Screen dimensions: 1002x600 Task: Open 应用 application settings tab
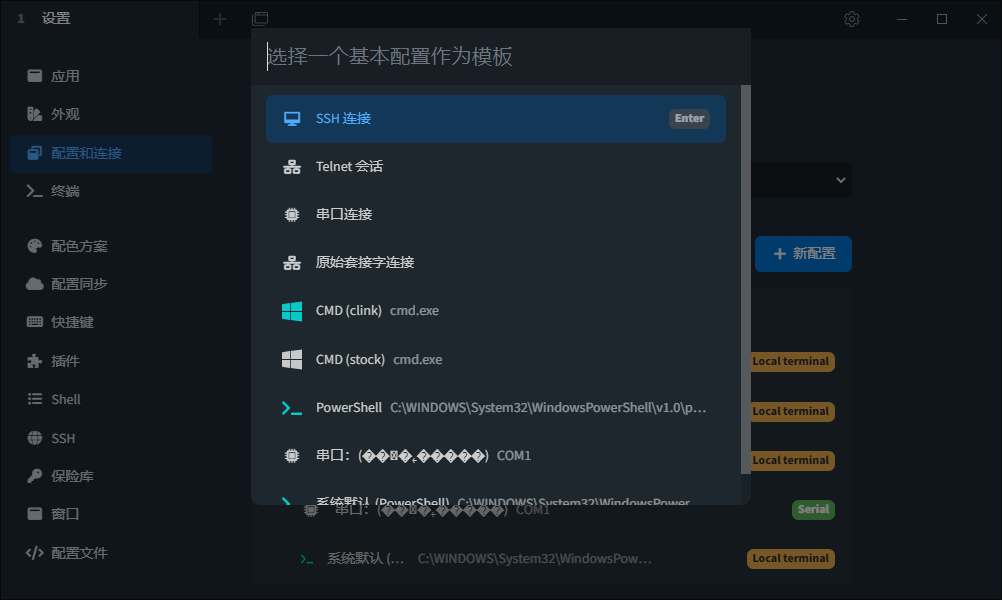65,76
